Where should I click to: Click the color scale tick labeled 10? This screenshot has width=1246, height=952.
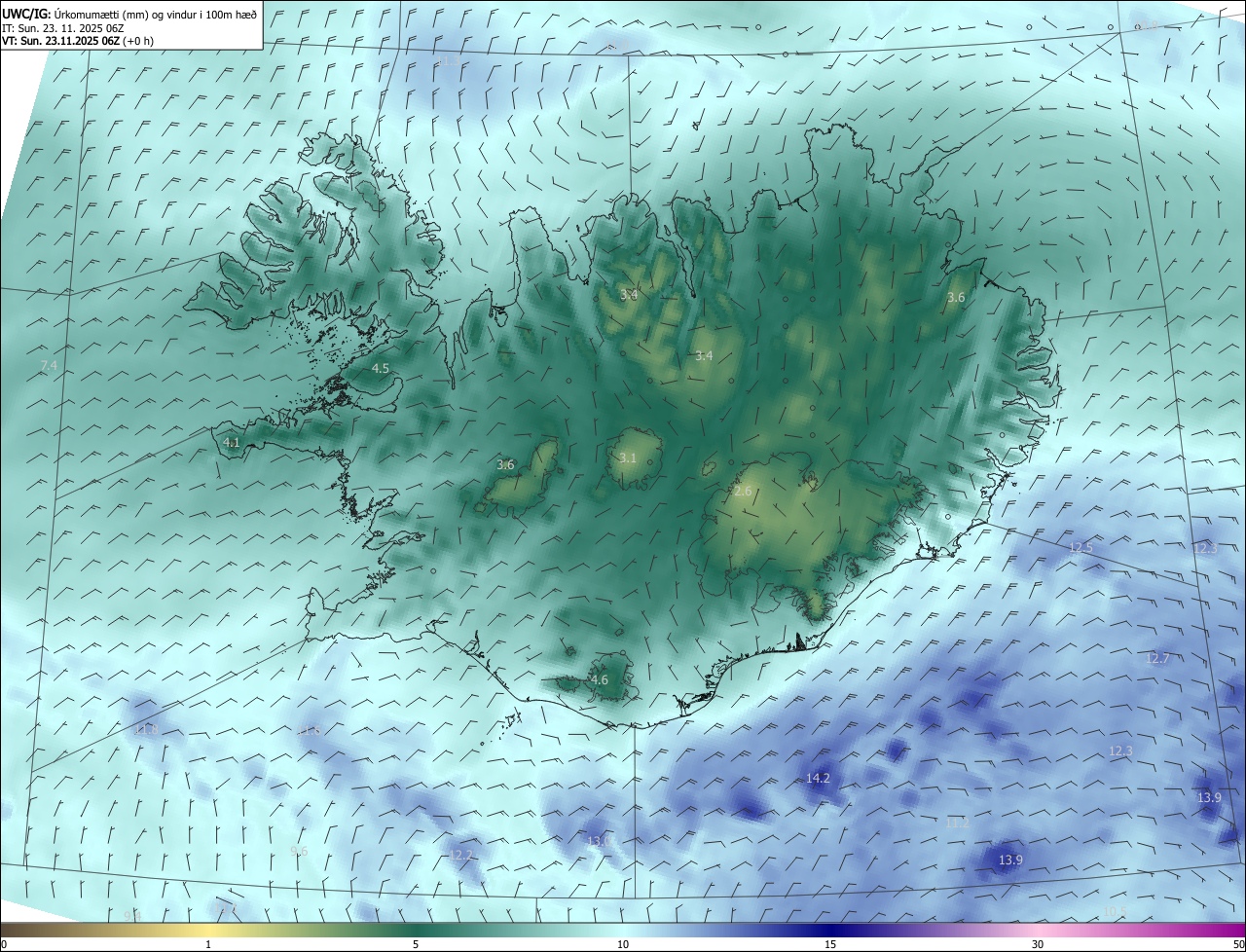(x=623, y=945)
